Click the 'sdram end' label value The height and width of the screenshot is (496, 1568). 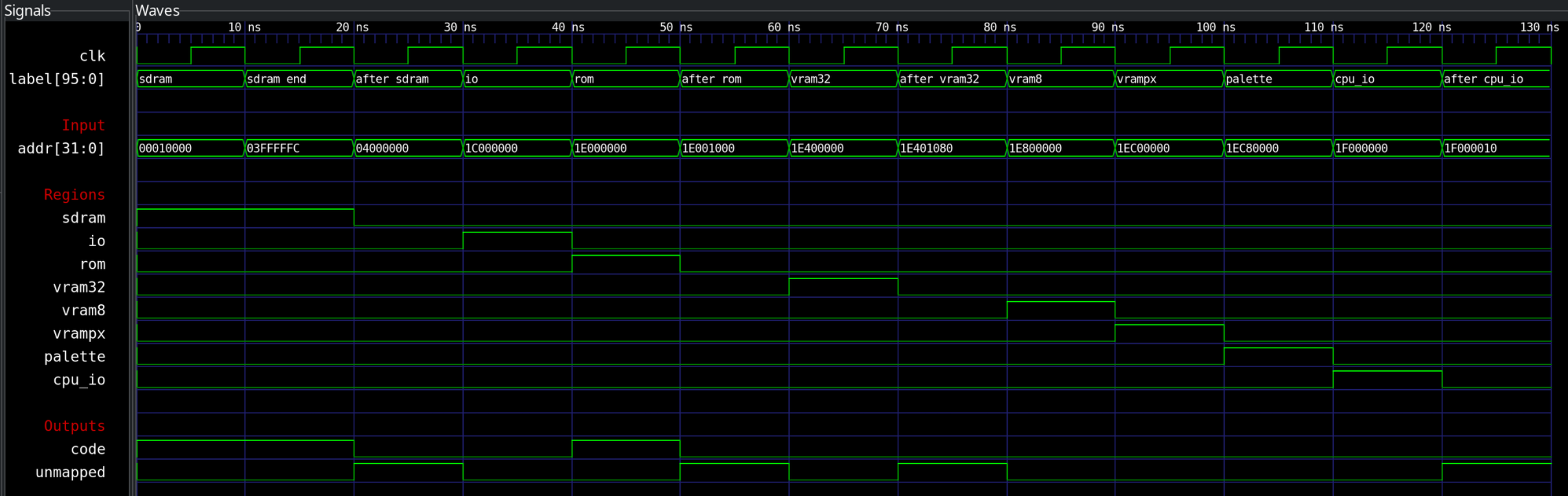(x=277, y=79)
